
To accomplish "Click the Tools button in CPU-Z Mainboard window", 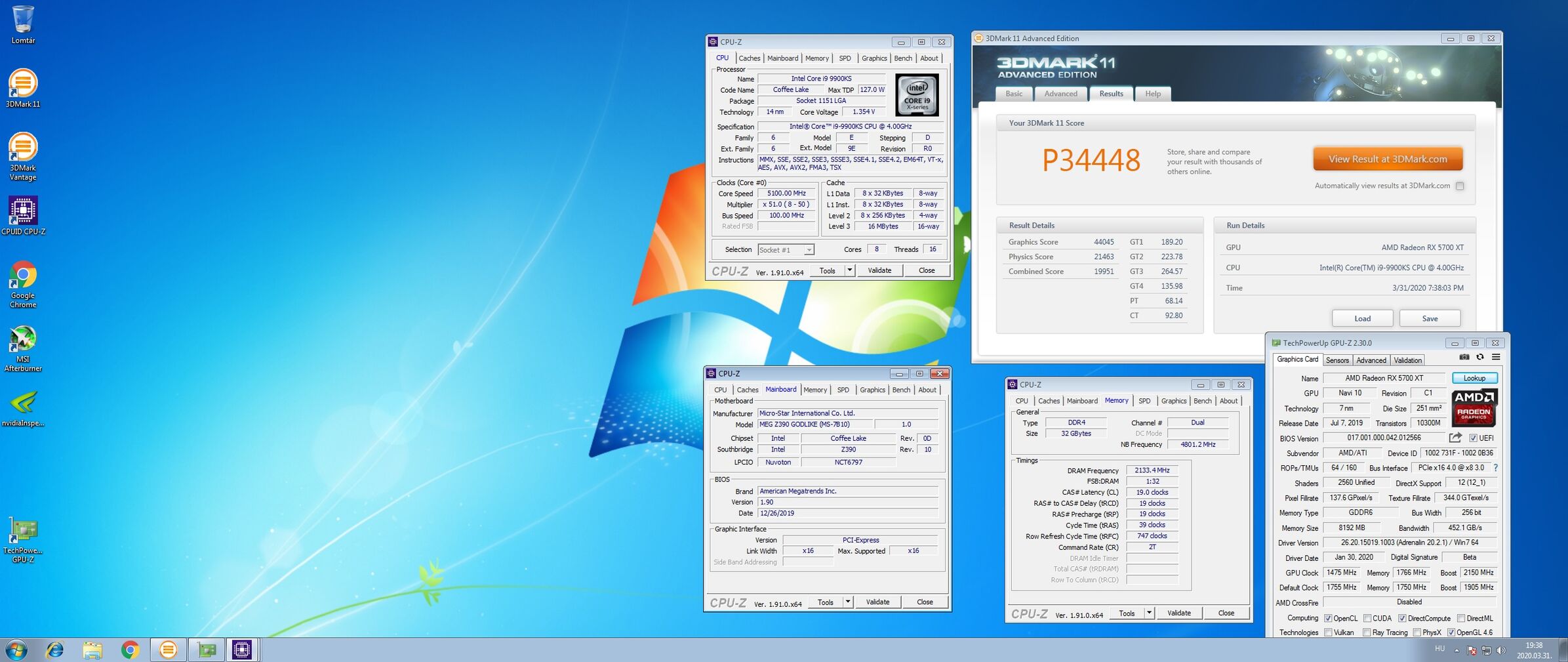I will point(826,602).
